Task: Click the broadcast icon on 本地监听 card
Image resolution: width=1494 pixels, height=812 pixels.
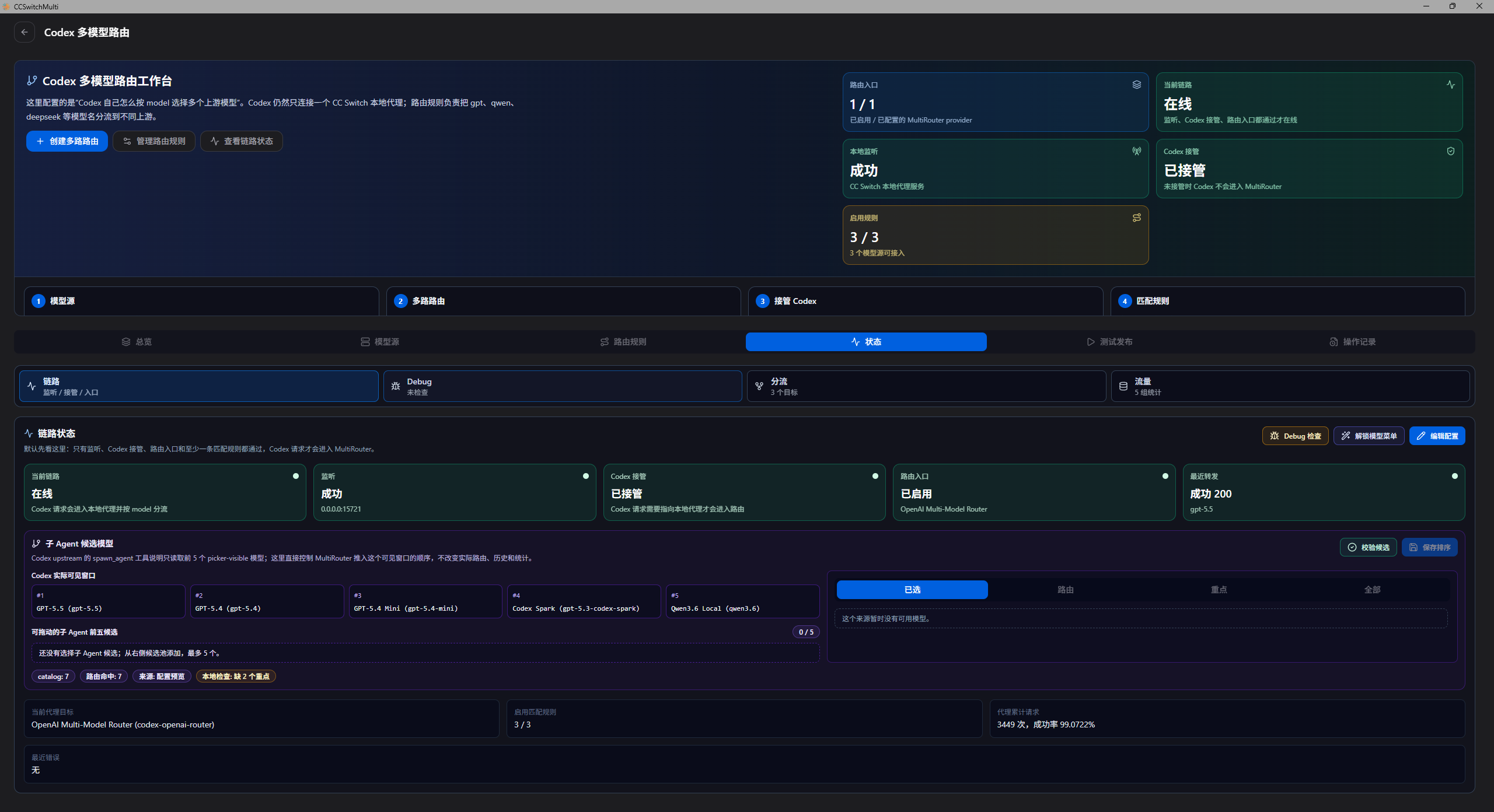Action: [x=1137, y=151]
